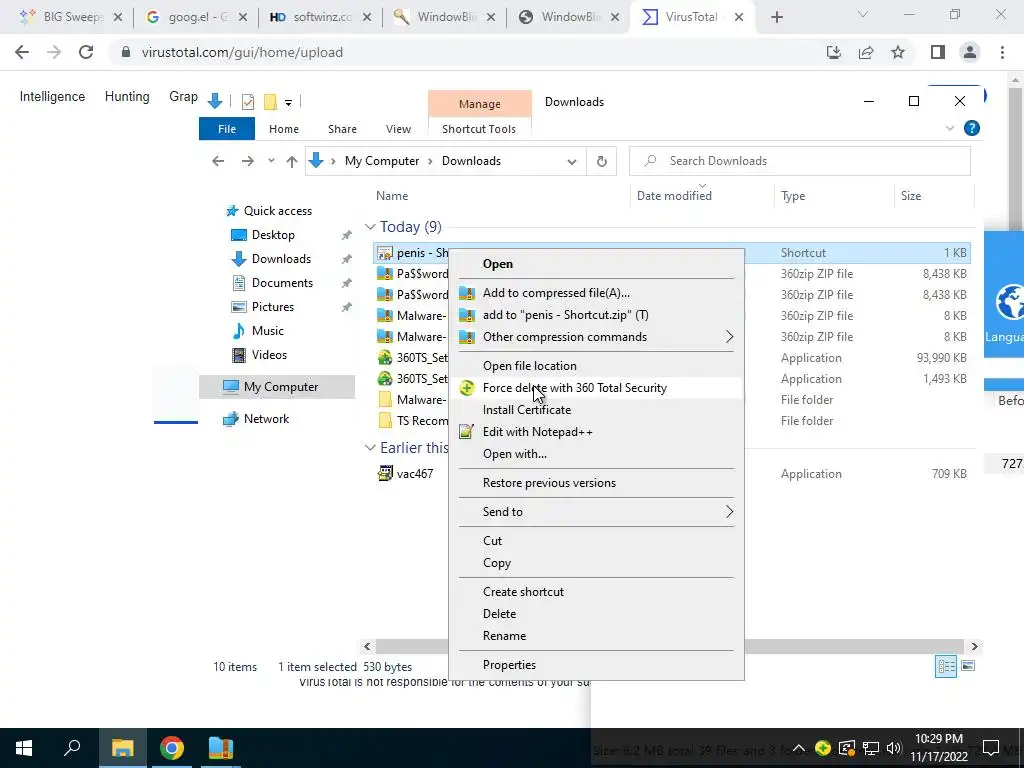Expand the address bar history dropdown
Image resolution: width=1024 pixels, height=768 pixels.
point(572,161)
